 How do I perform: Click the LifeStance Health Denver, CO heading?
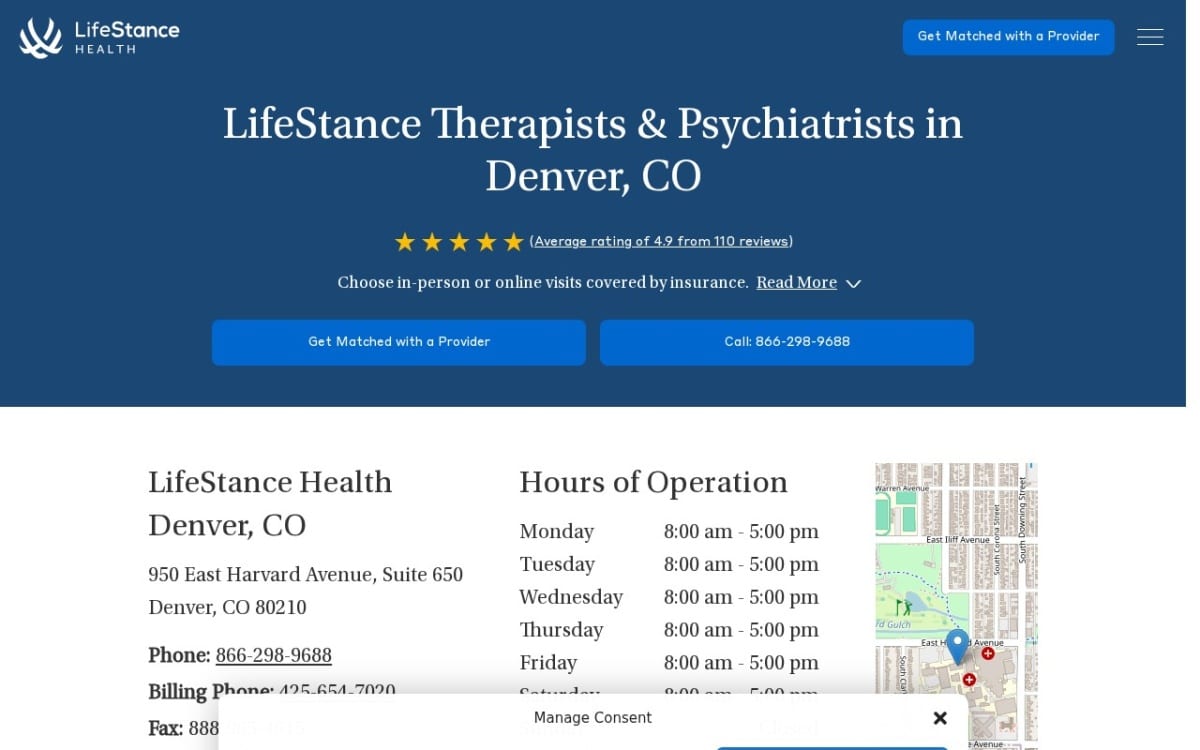click(x=270, y=504)
